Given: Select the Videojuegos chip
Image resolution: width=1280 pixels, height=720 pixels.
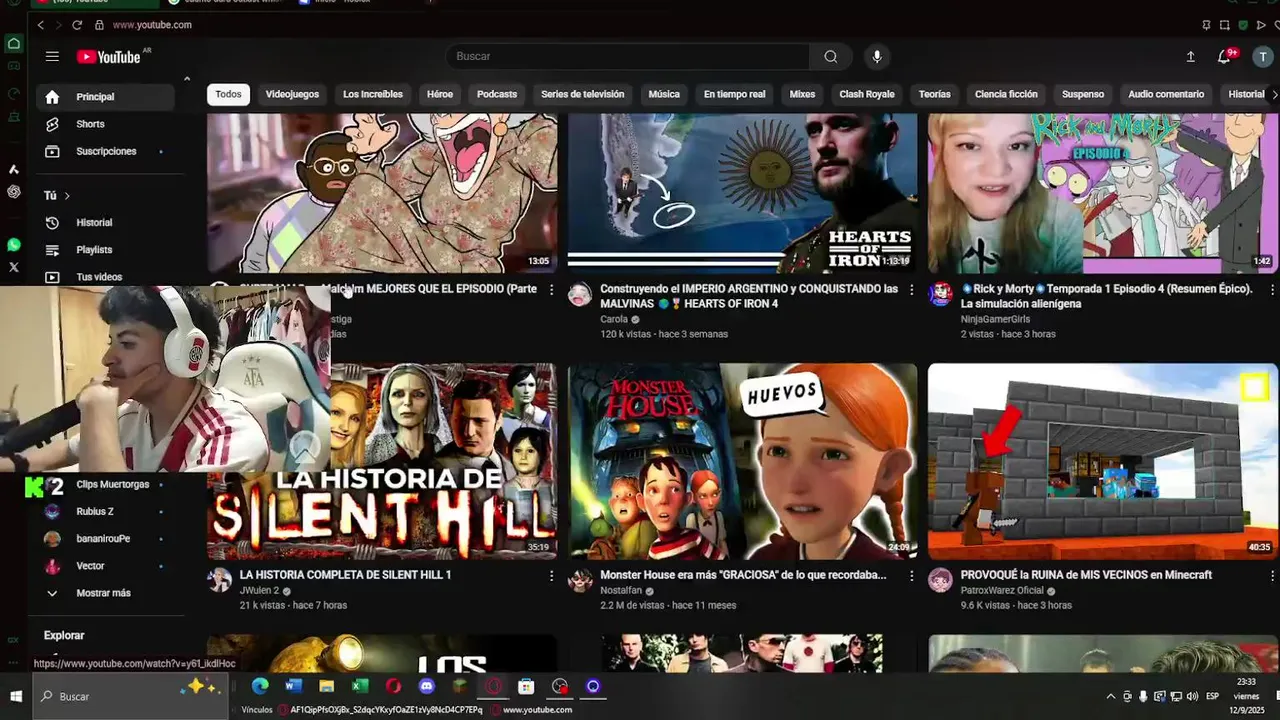Looking at the screenshot, I should [292, 94].
